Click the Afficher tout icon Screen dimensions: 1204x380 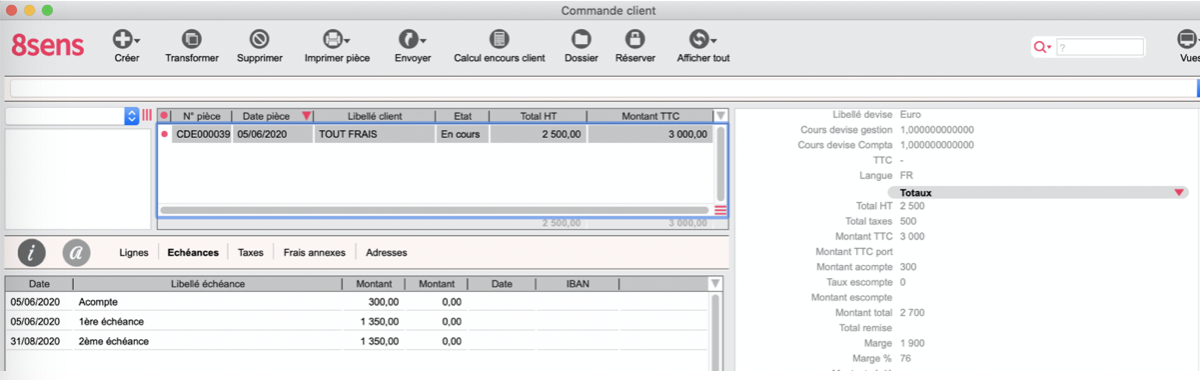[x=700, y=40]
